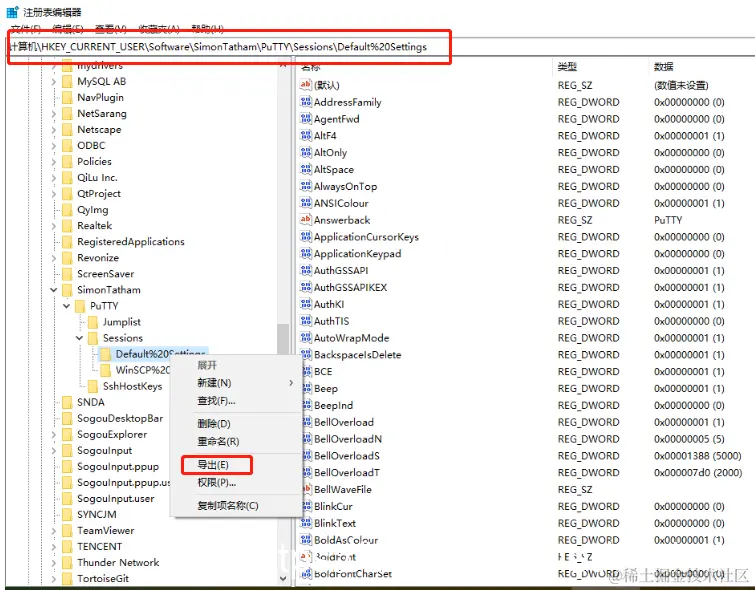Click the TeamViewer folder icon
The width and height of the screenshot is (755, 590).
pos(67,530)
